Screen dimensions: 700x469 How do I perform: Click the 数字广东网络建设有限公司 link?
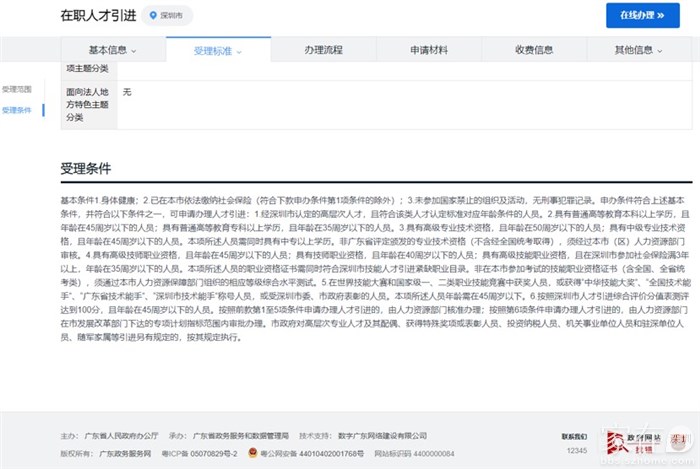385,437
